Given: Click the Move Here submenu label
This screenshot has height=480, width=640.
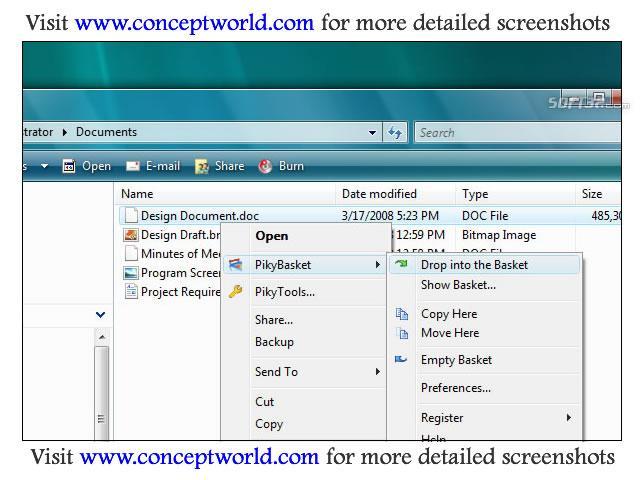Looking at the screenshot, I should 450,333.
